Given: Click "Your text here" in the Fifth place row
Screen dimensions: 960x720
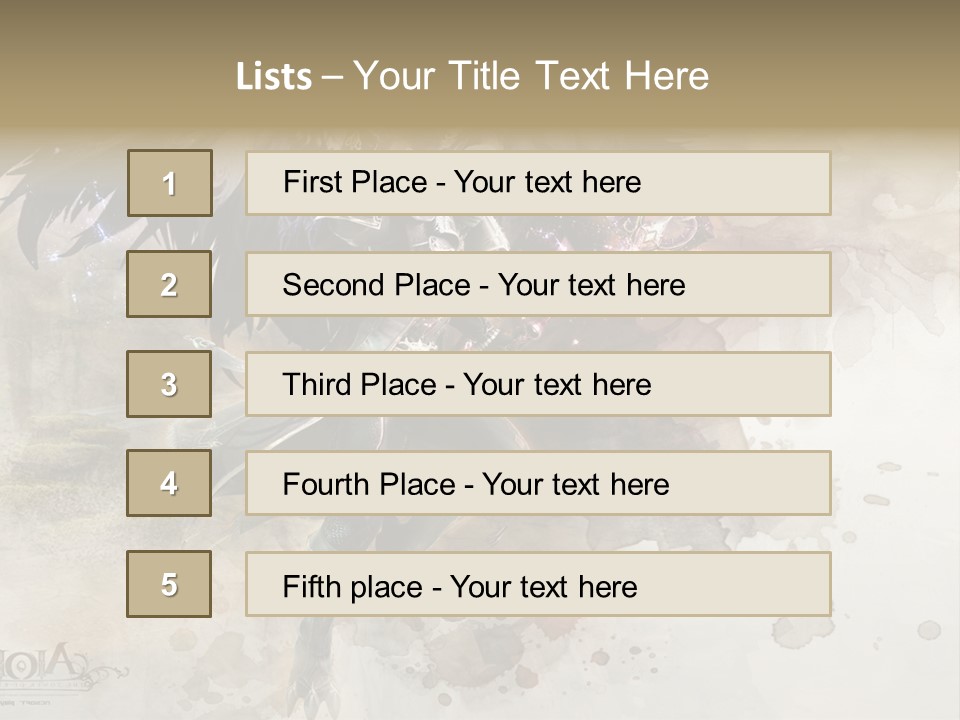Looking at the screenshot, I should coord(543,586).
